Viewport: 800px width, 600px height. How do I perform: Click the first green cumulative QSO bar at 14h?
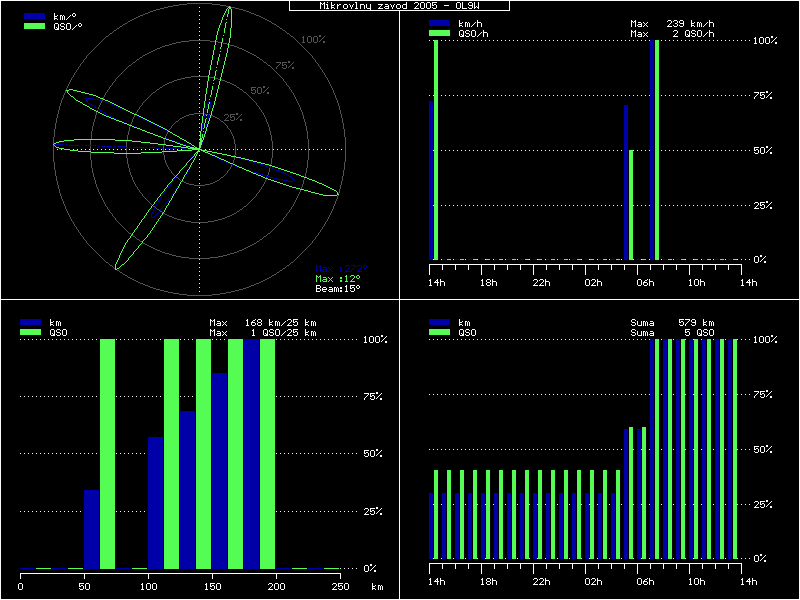[x=436, y=514]
